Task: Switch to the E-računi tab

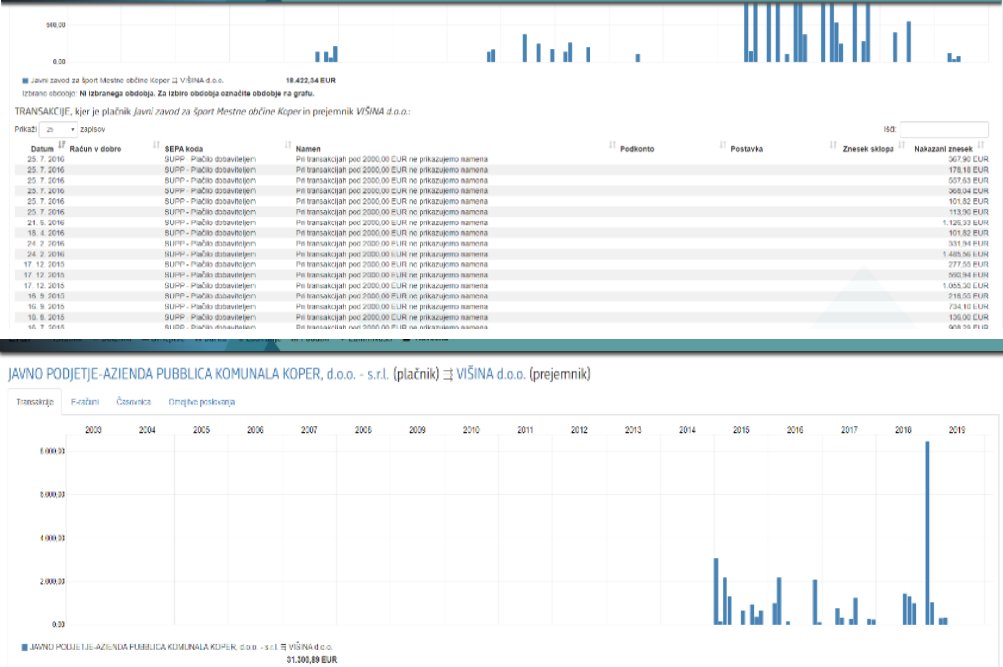Action: [85, 402]
